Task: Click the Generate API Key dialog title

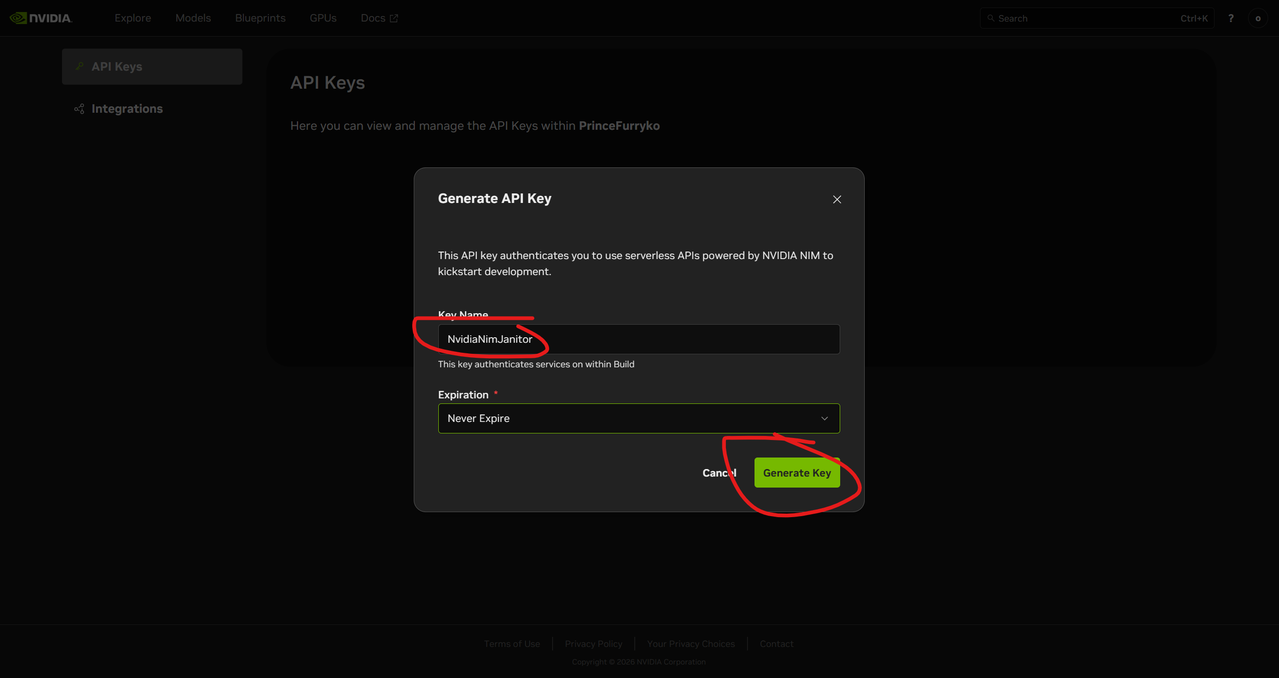Action: coord(494,198)
